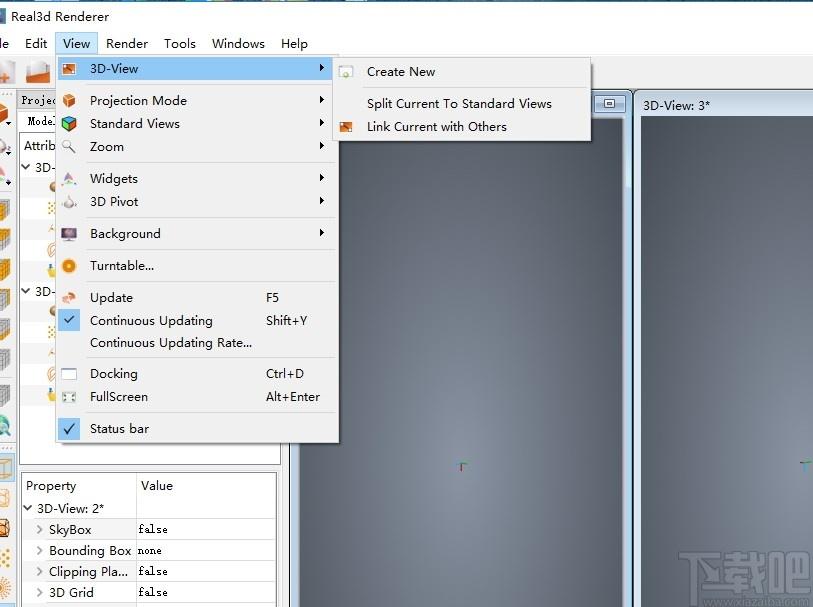This screenshot has width=813, height=607.
Task: Open the Help menu
Action: coord(294,44)
